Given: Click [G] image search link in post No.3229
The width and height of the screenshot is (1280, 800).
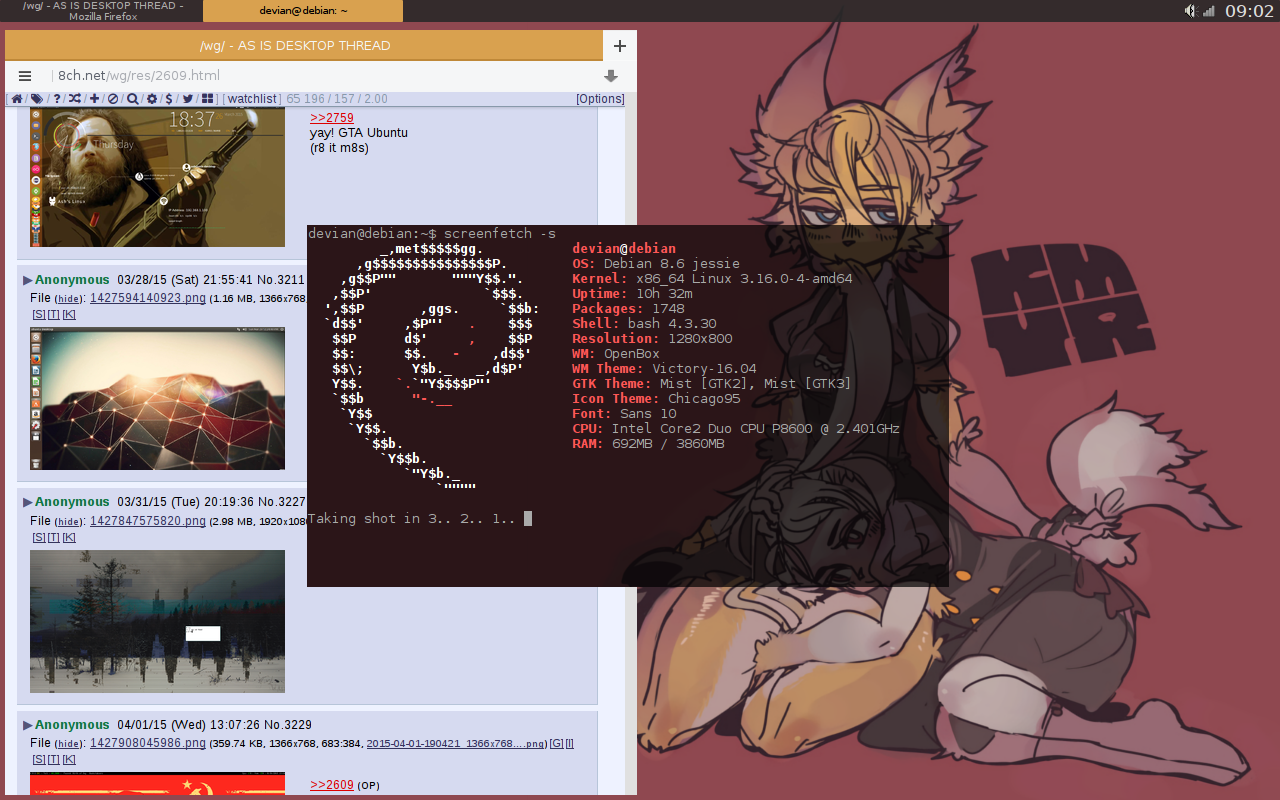Looking at the screenshot, I should pyautogui.click(x=556, y=744).
